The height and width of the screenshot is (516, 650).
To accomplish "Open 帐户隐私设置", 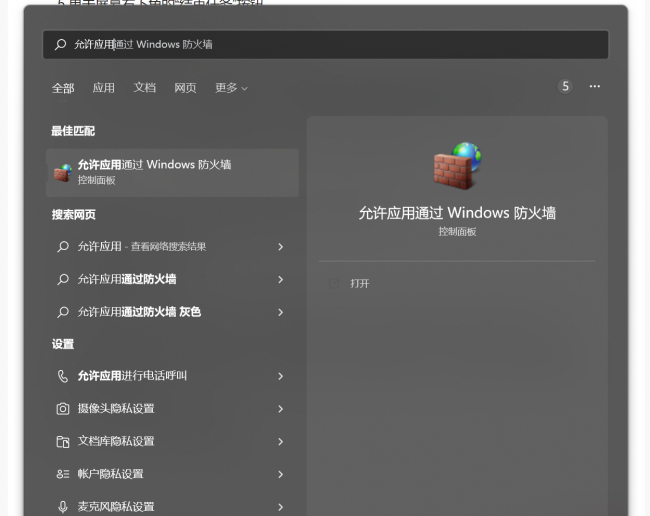I will [x=172, y=474].
